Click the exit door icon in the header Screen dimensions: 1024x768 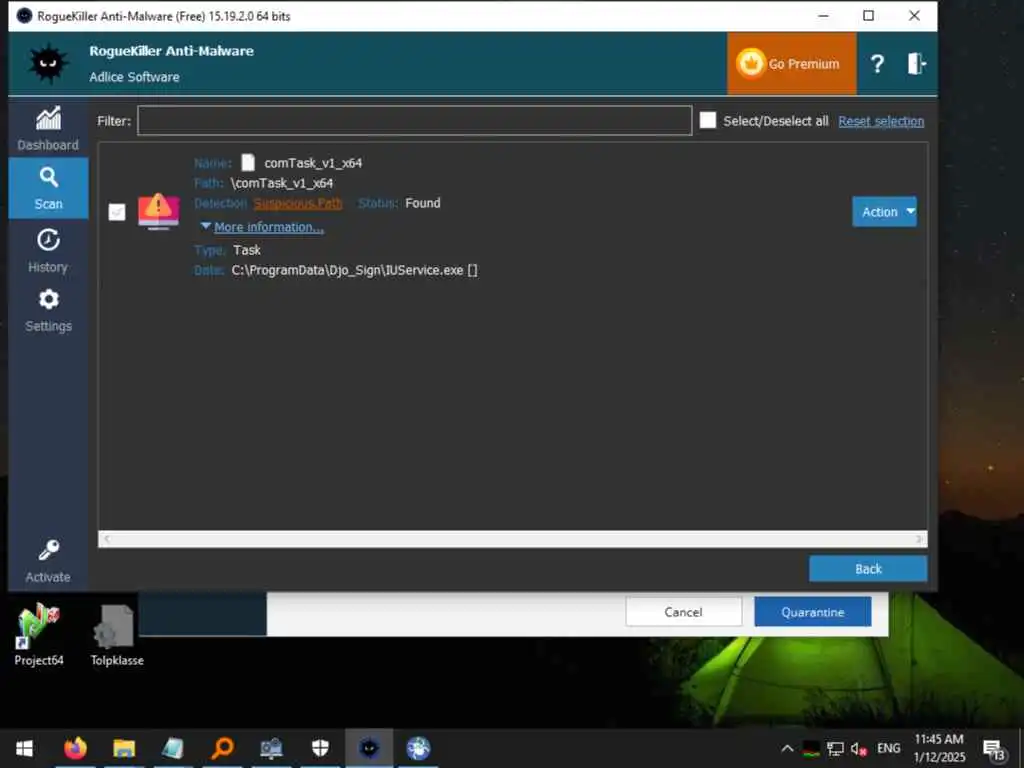click(x=916, y=63)
